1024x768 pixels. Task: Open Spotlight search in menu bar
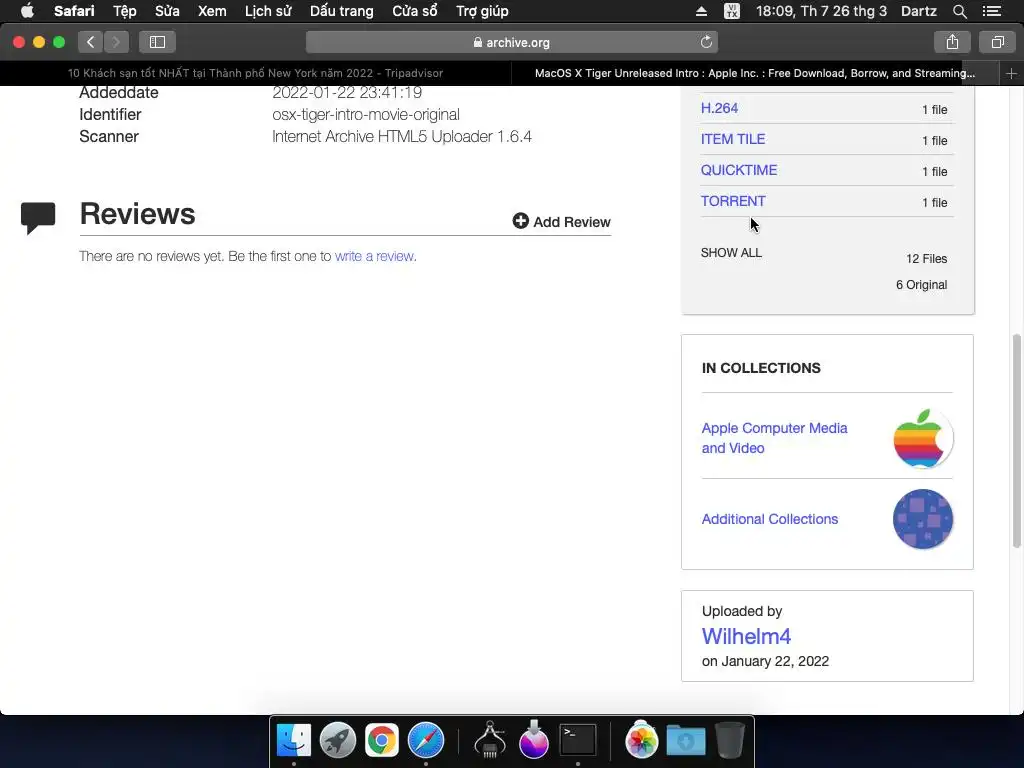pos(959,11)
